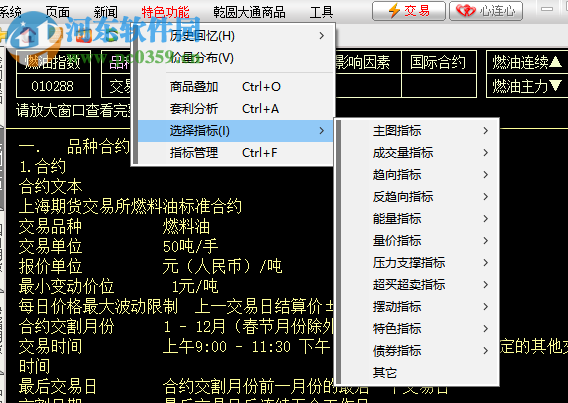
Task: Open the 新闻 menu
Action: (105, 12)
